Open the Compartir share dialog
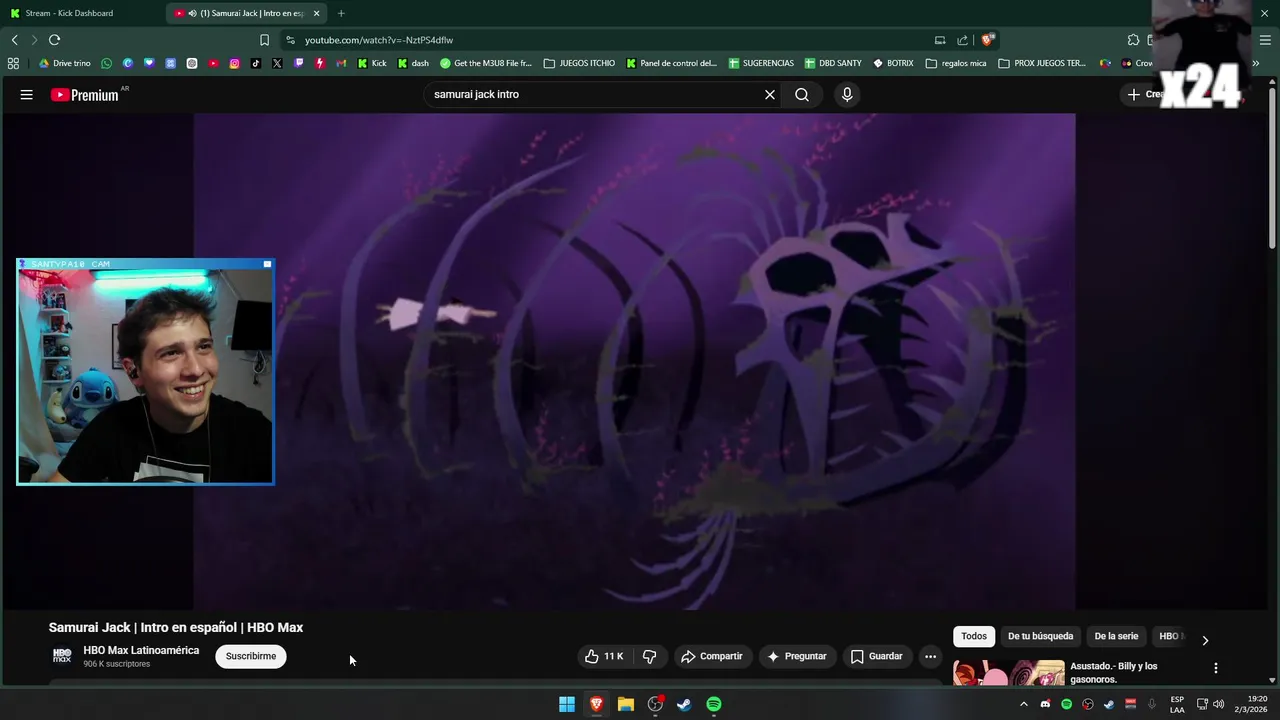Screen dimensions: 1280x720 coord(712,656)
